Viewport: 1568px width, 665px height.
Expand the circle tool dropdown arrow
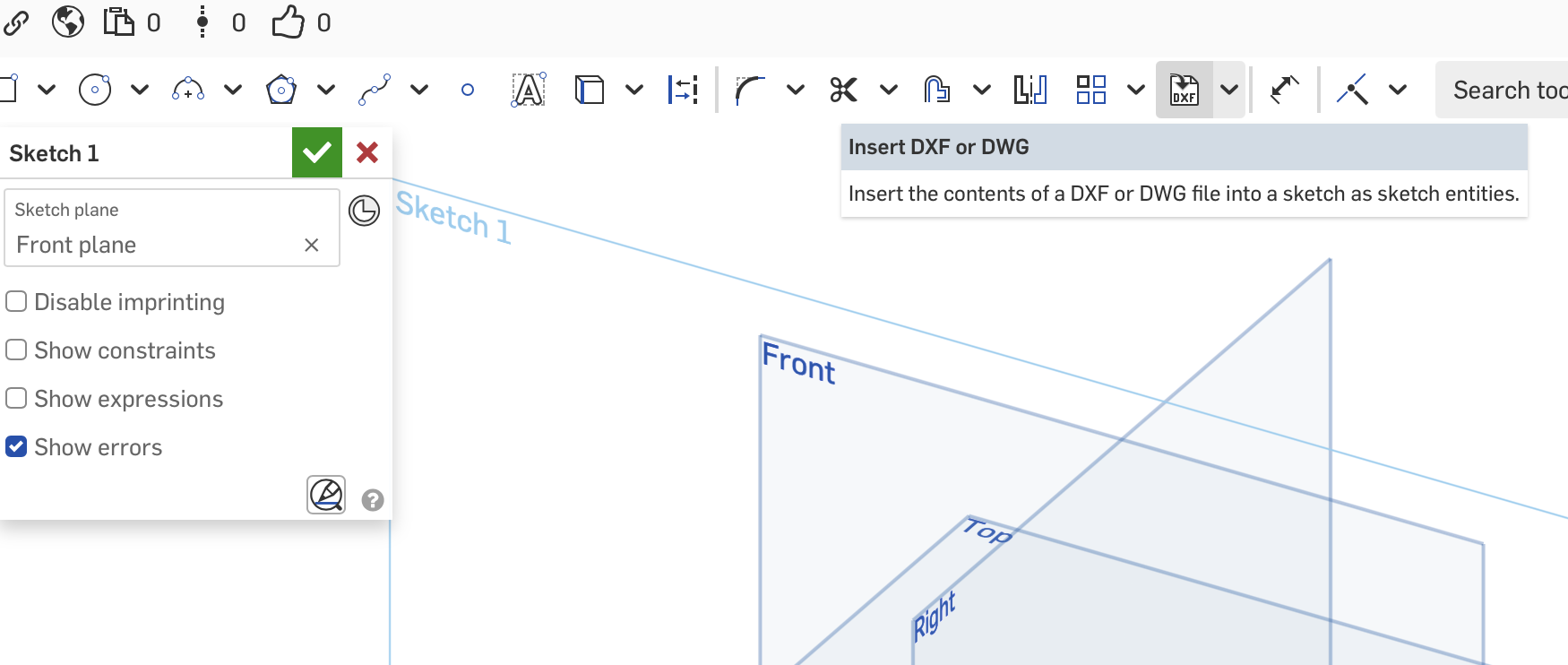pos(140,90)
